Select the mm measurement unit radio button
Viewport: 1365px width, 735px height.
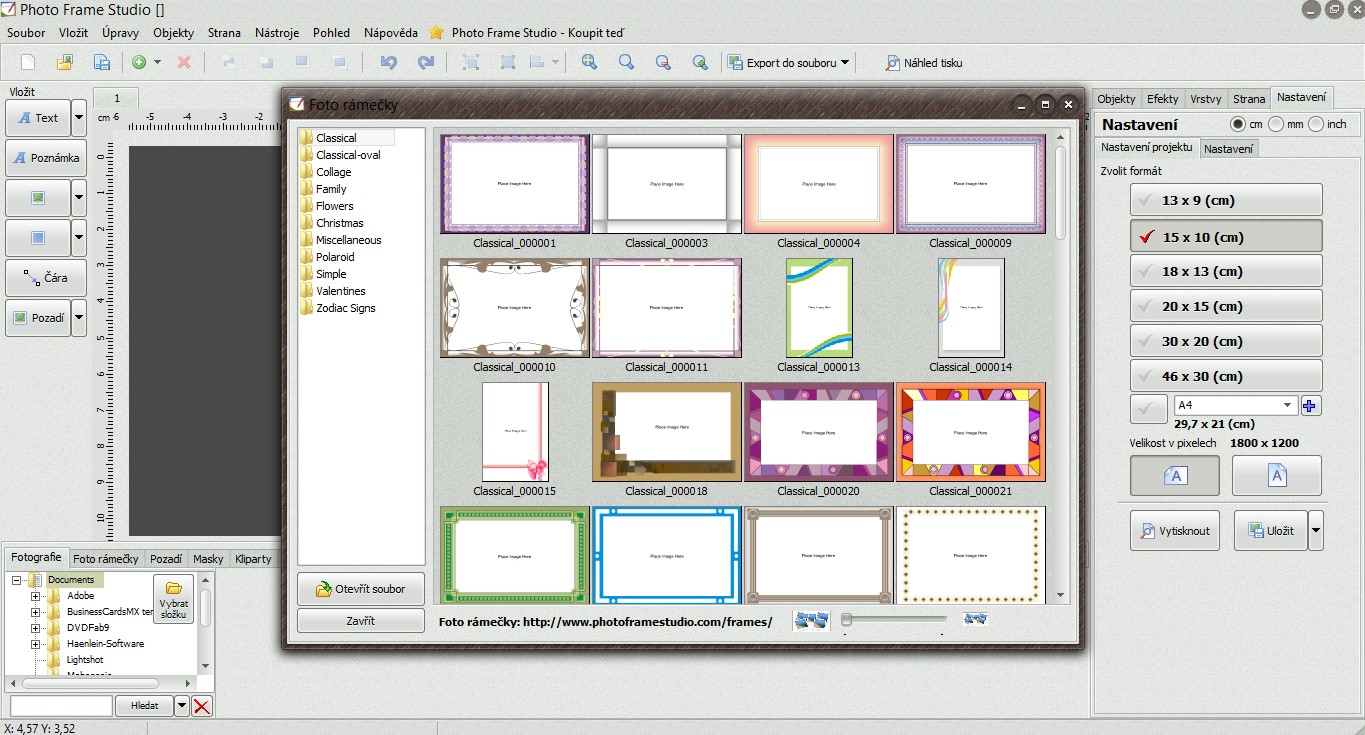pyautogui.click(x=1276, y=124)
